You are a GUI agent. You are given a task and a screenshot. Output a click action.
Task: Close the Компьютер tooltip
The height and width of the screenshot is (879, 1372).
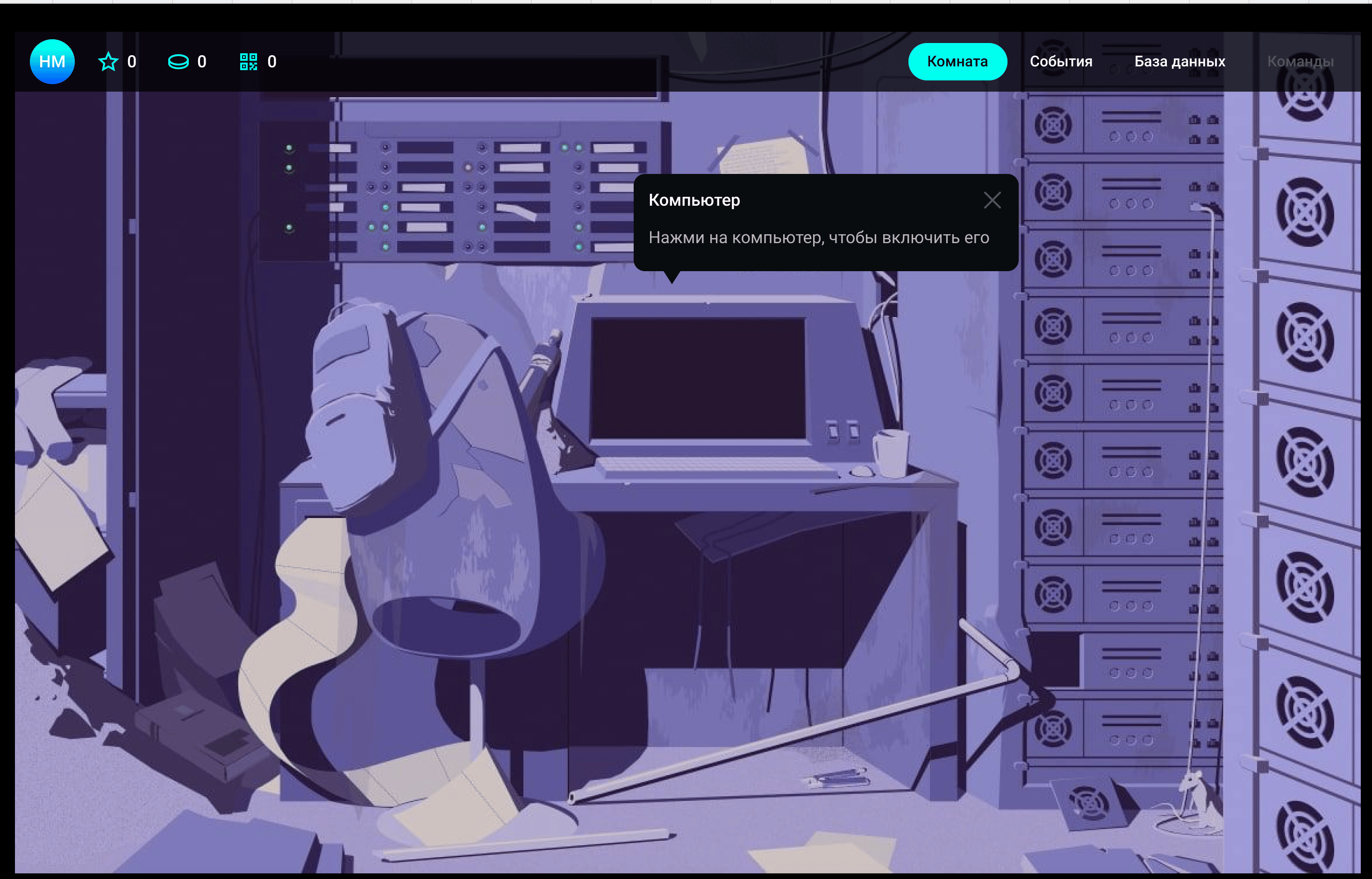click(x=992, y=200)
